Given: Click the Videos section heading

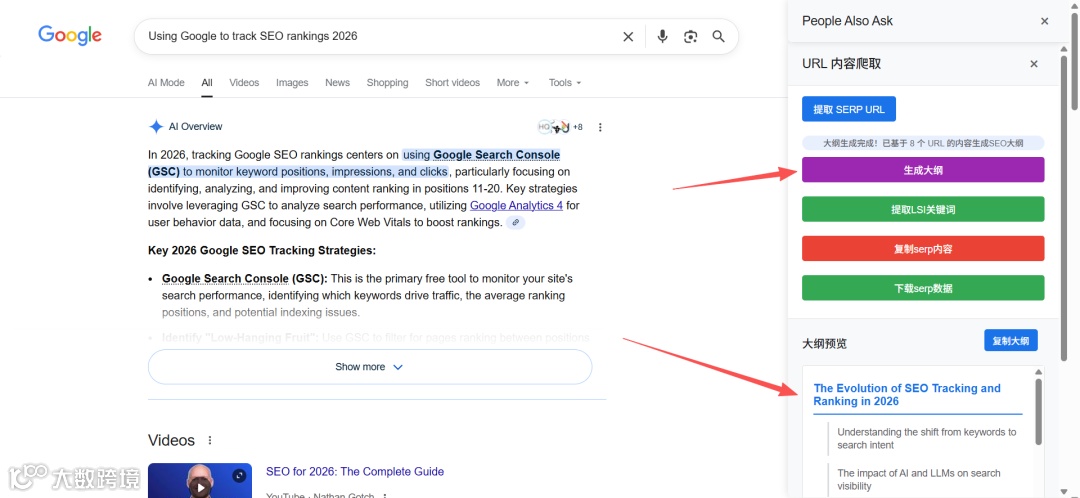Looking at the screenshot, I should coord(172,440).
